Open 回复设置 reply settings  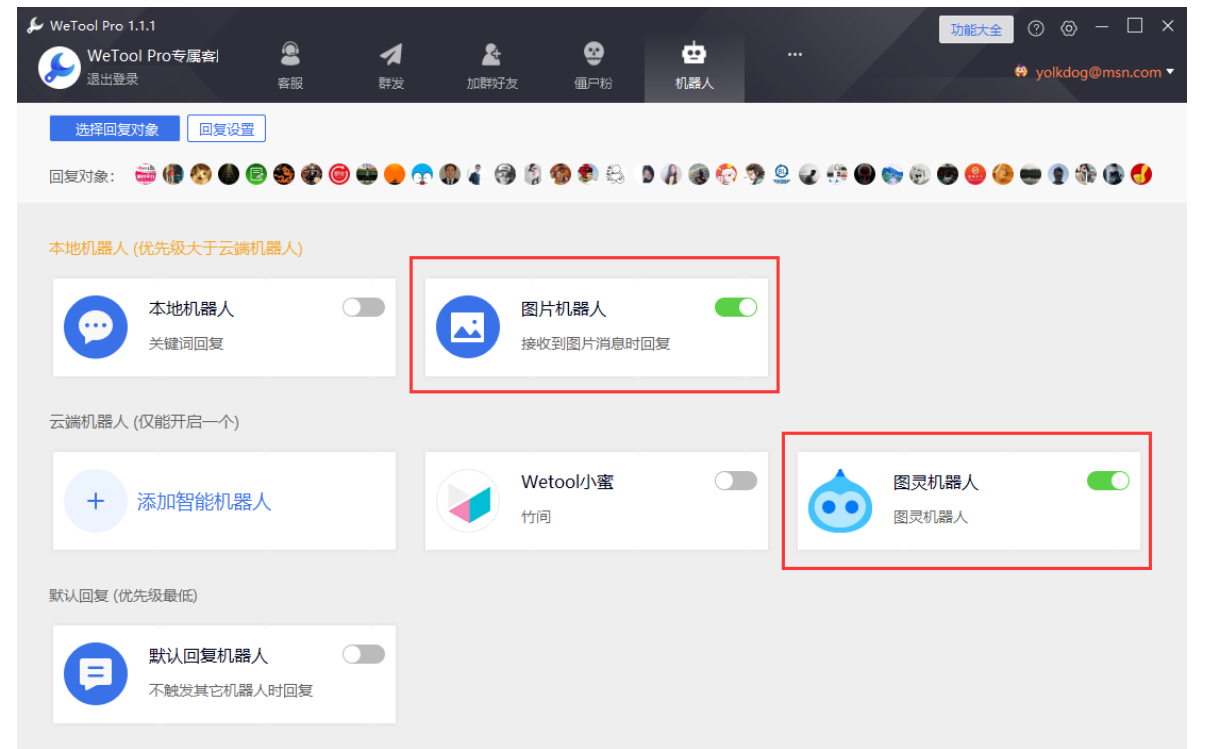click(x=226, y=129)
